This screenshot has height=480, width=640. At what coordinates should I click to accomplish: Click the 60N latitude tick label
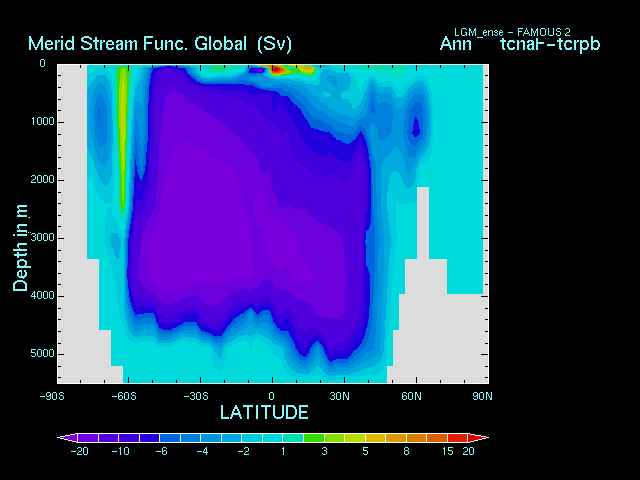(x=411, y=396)
